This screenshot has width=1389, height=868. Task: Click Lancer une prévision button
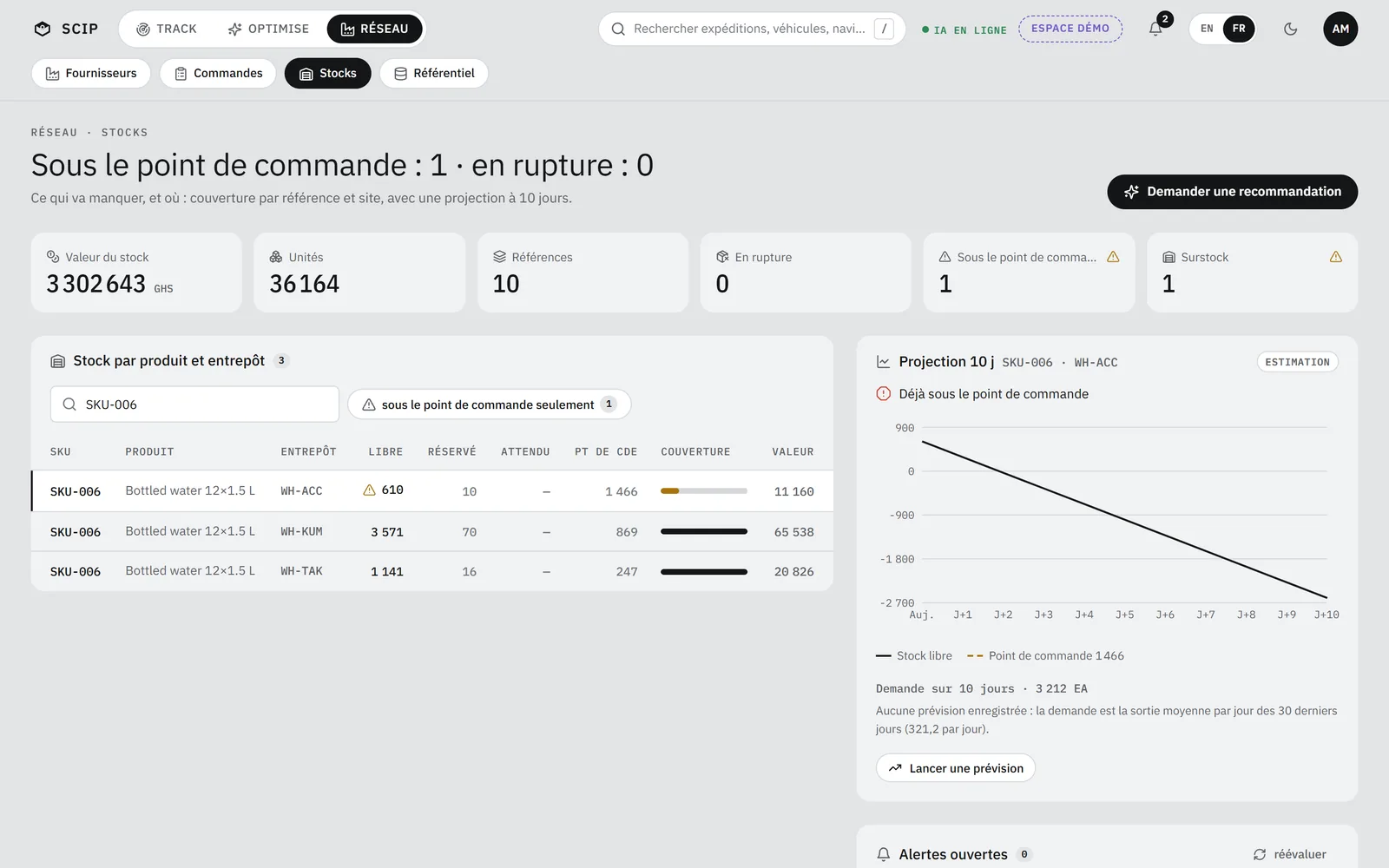[956, 768]
